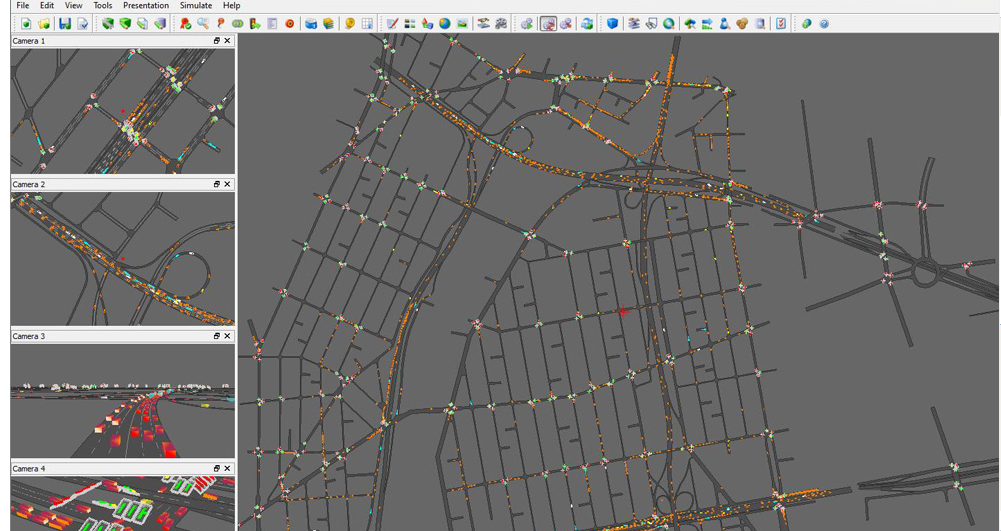Image resolution: width=1001 pixels, height=531 pixels.
Task: Click the blue open box icon
Action: [x=311, y=24]
